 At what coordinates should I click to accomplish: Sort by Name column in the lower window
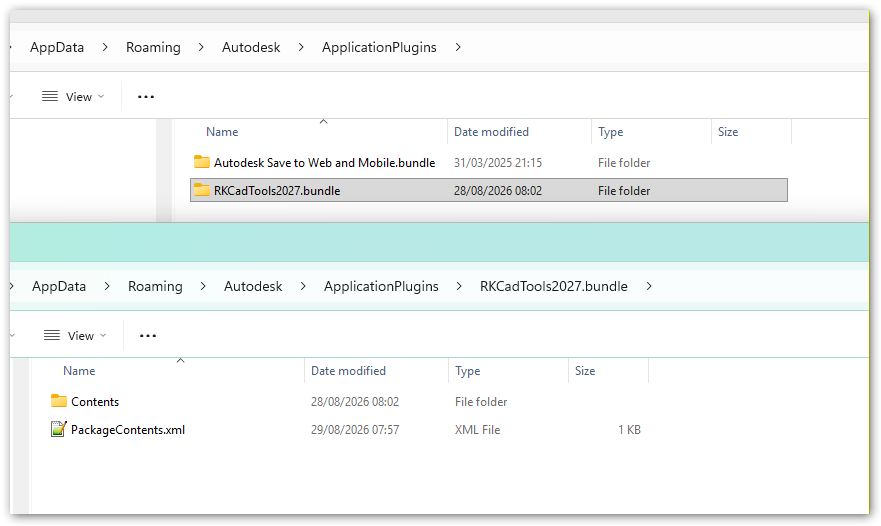click(x=79, y=371)
